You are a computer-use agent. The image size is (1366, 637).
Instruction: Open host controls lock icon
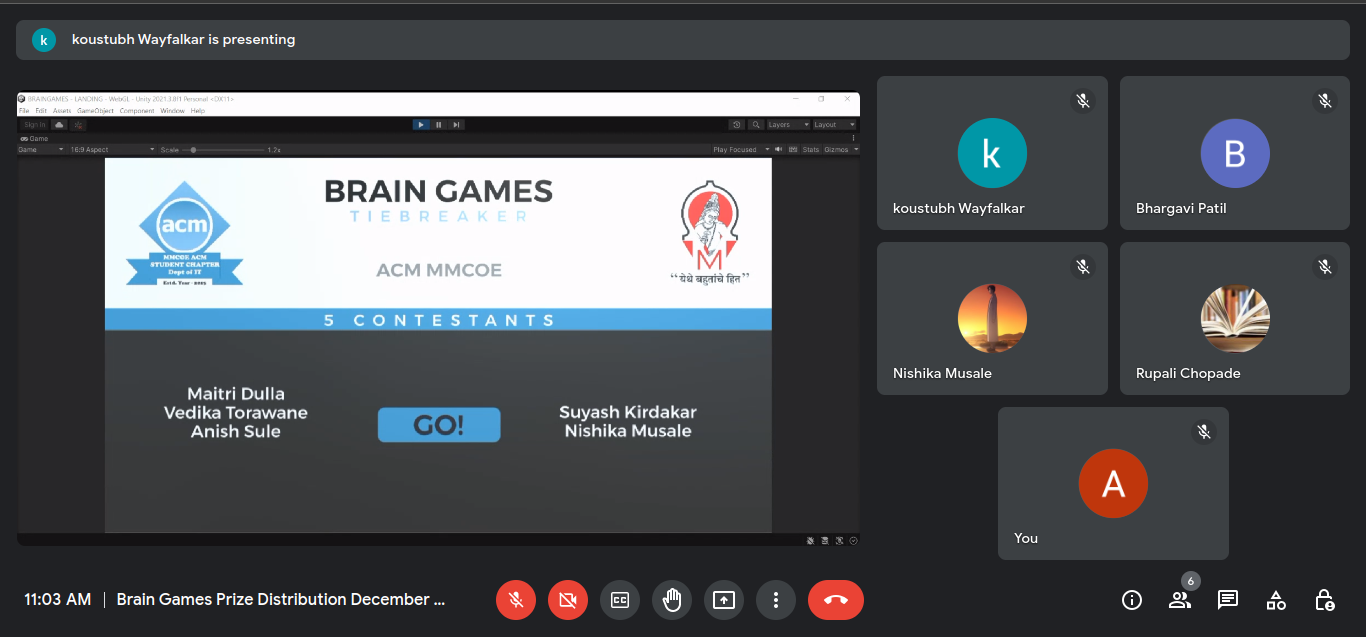click(x=1324, y=600)
